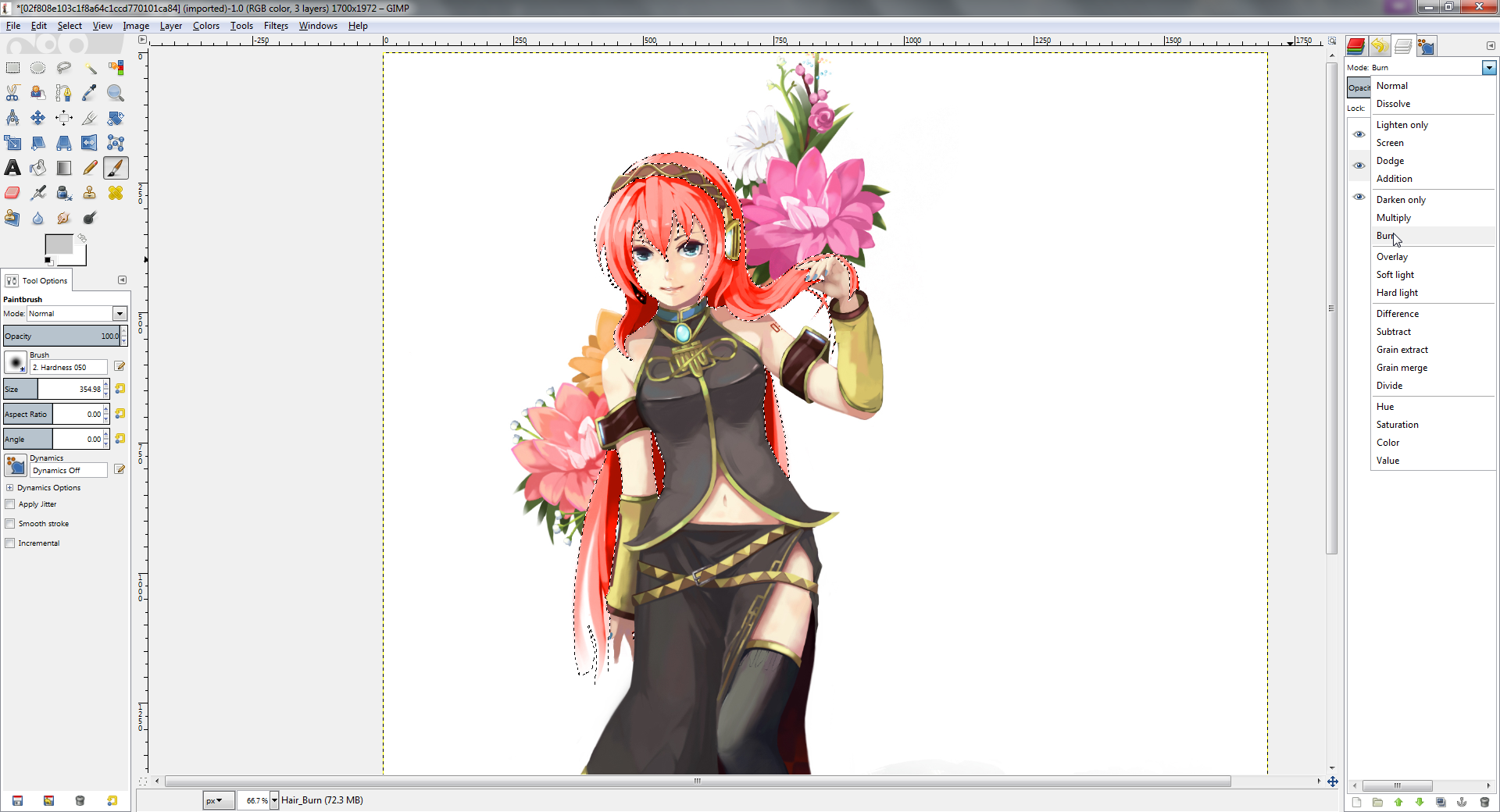This screenshot has width=1500, height=812.
Task: Select the Crop tool
Action: coord(90,118)
